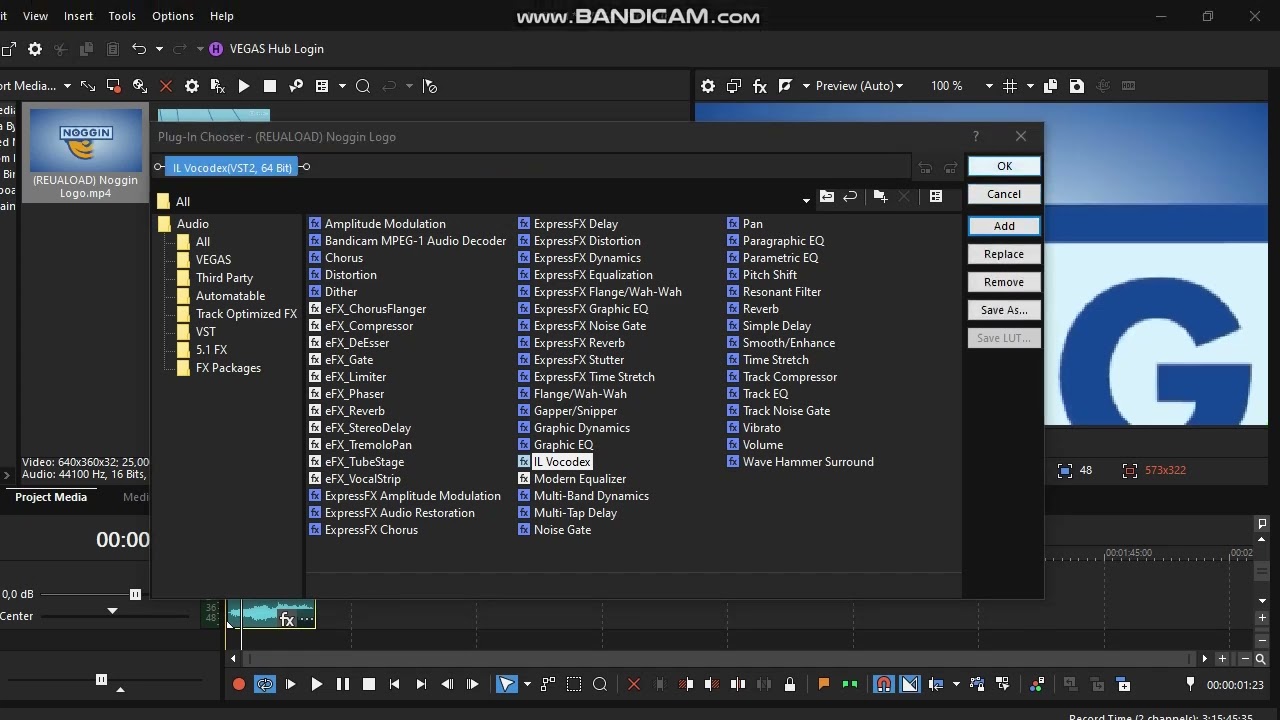
Task: Click the Remove button
Action: coord(1004,282)
